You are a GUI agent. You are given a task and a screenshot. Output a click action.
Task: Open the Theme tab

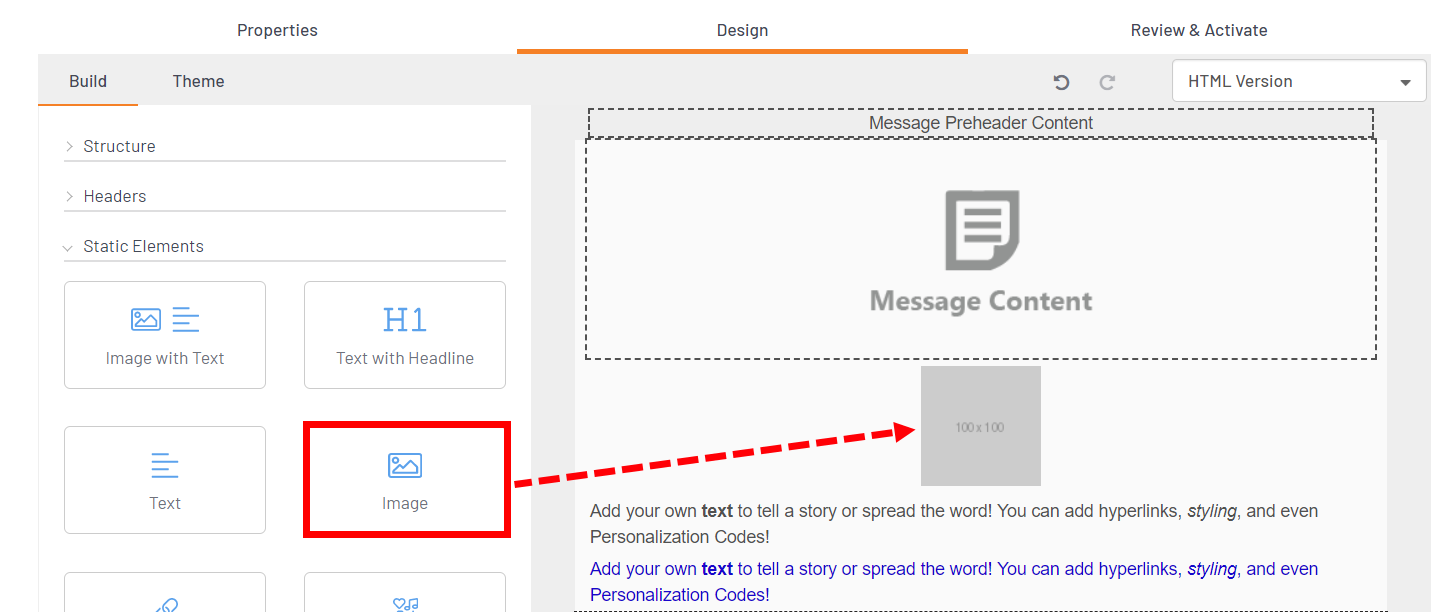[198, 81]
